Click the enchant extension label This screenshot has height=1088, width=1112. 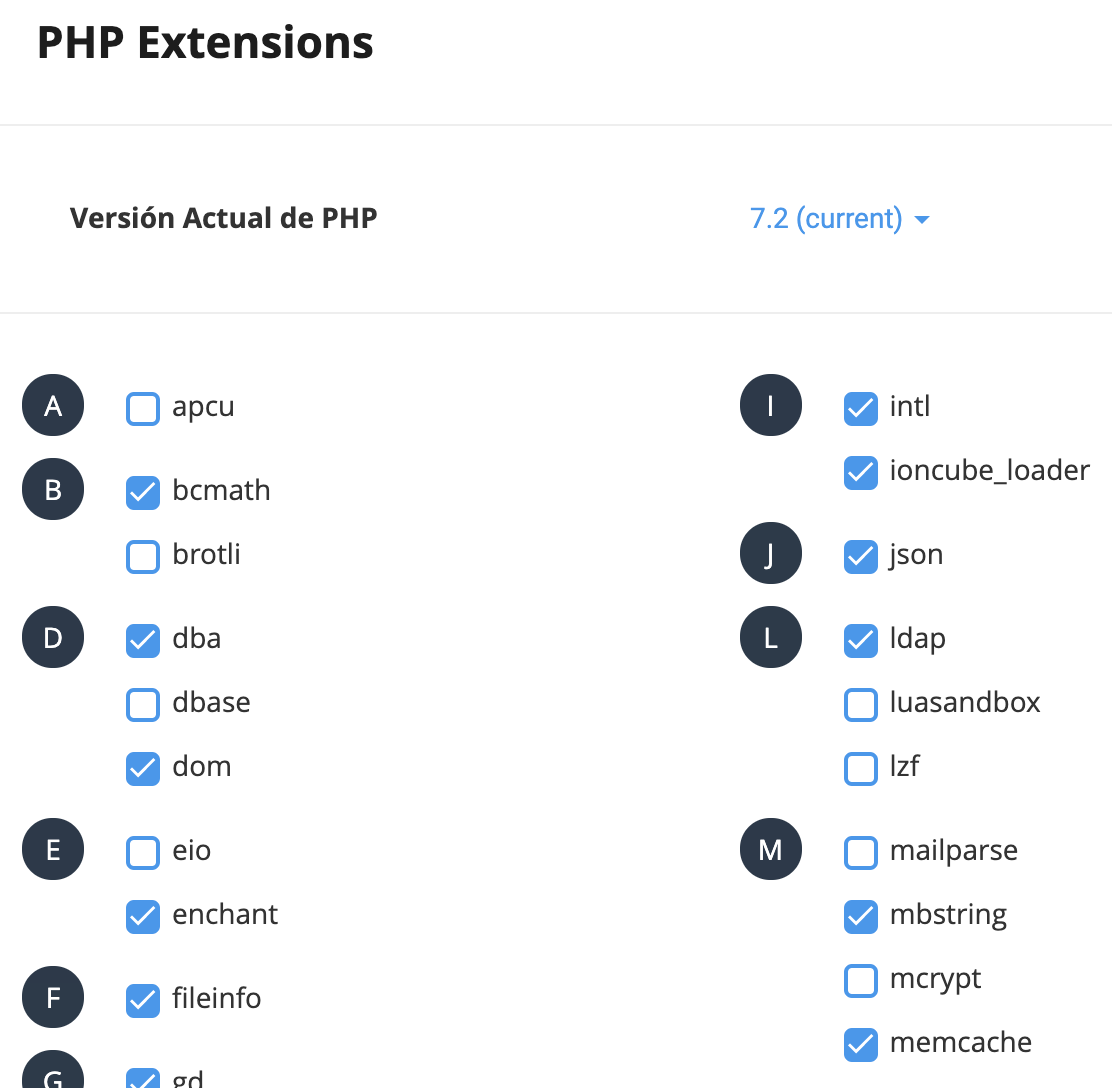(225, 914)
